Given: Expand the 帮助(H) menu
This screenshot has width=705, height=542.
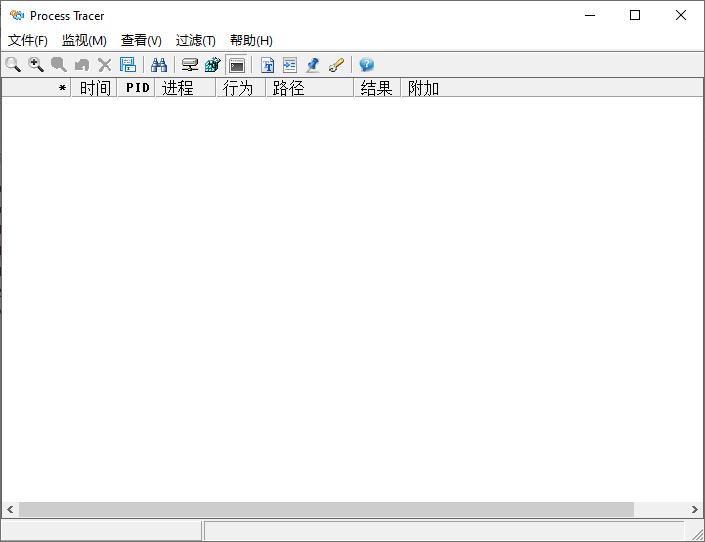Looking at the screenshot, I should coord(251,40).
